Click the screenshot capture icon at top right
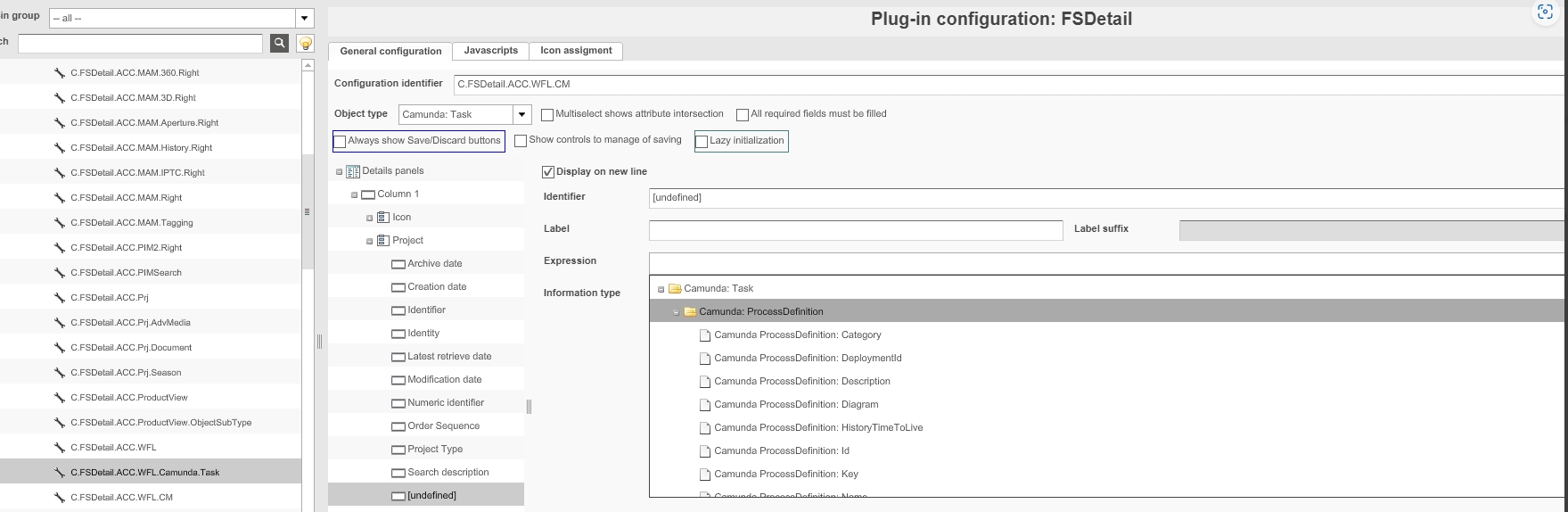 (1545, 12)
